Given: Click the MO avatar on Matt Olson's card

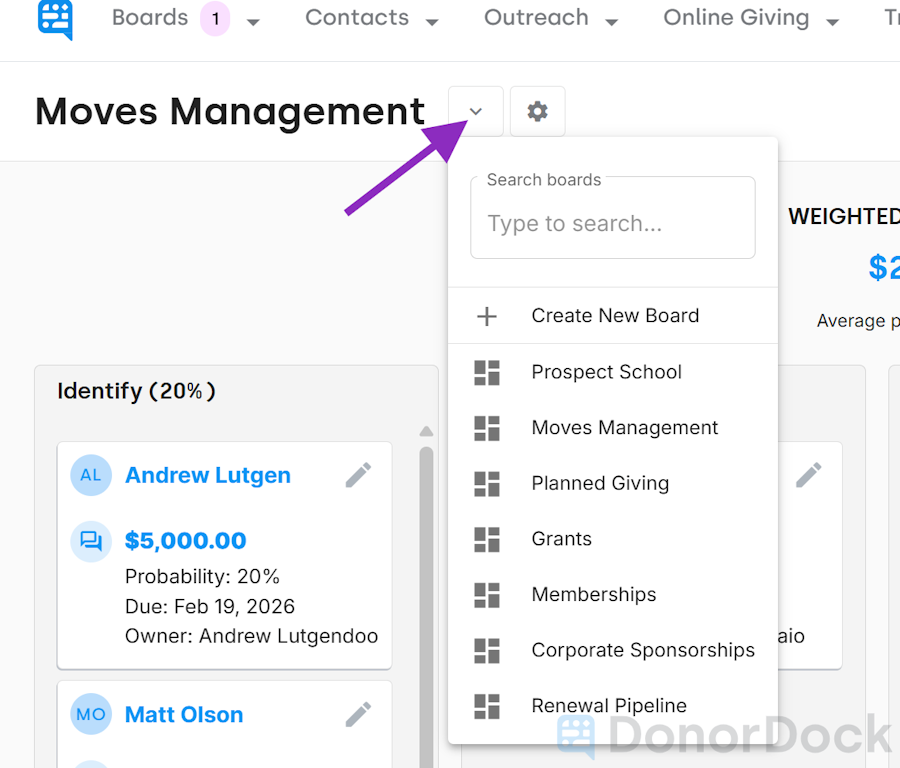Looking at the screenshot, I should [91, 714].
